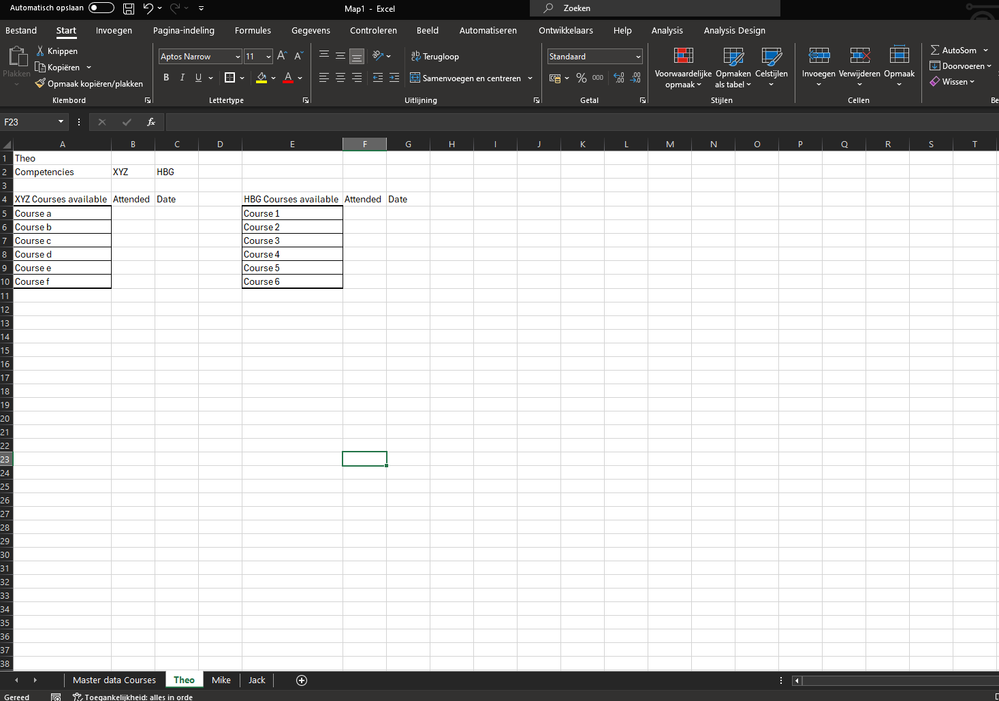
Task: Click Samenvoegen en centreren
Action: [466, 78]
